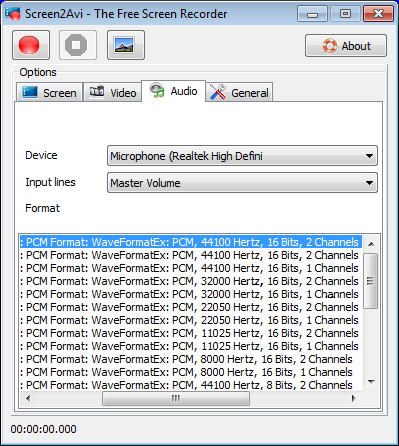Open the Input lines Master Volume dropdown
The height and width of the screenshot is (446, 399).
(242, 183)
